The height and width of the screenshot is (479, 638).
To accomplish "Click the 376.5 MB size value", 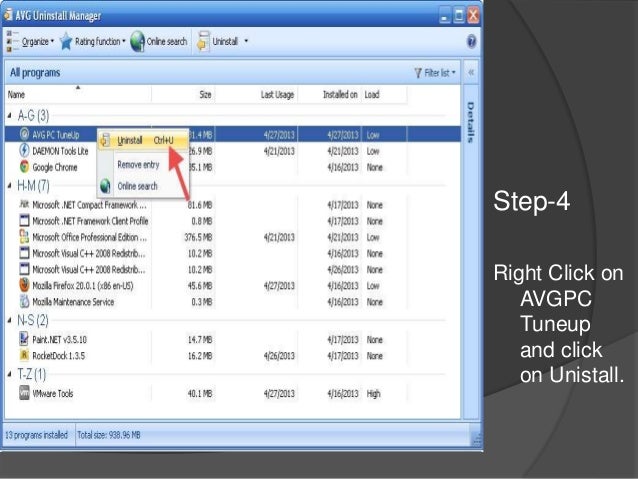I will [198, 237].
